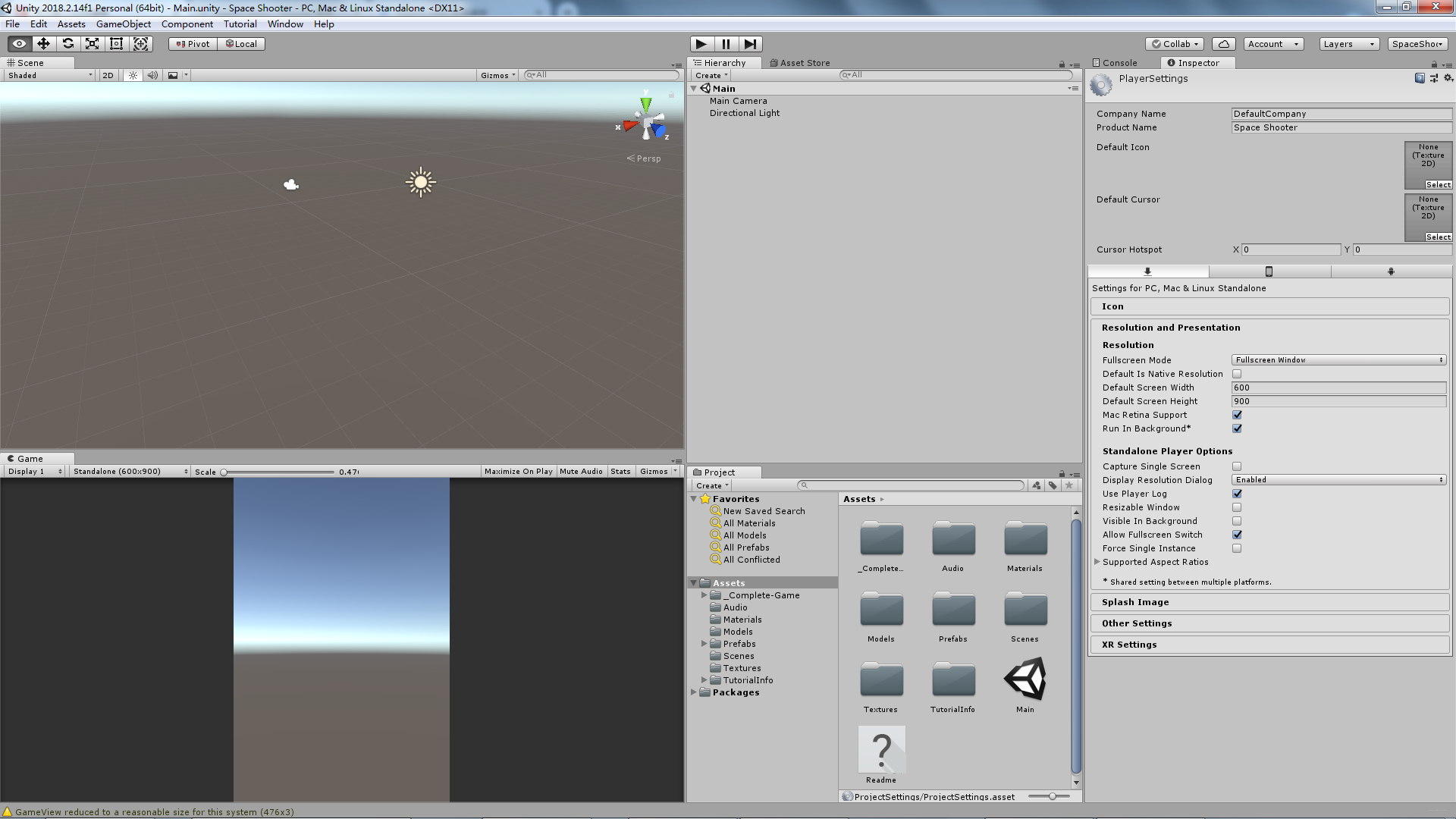Click the scene orientation gizmo
Screen dimensions: 1456x819
645,121
